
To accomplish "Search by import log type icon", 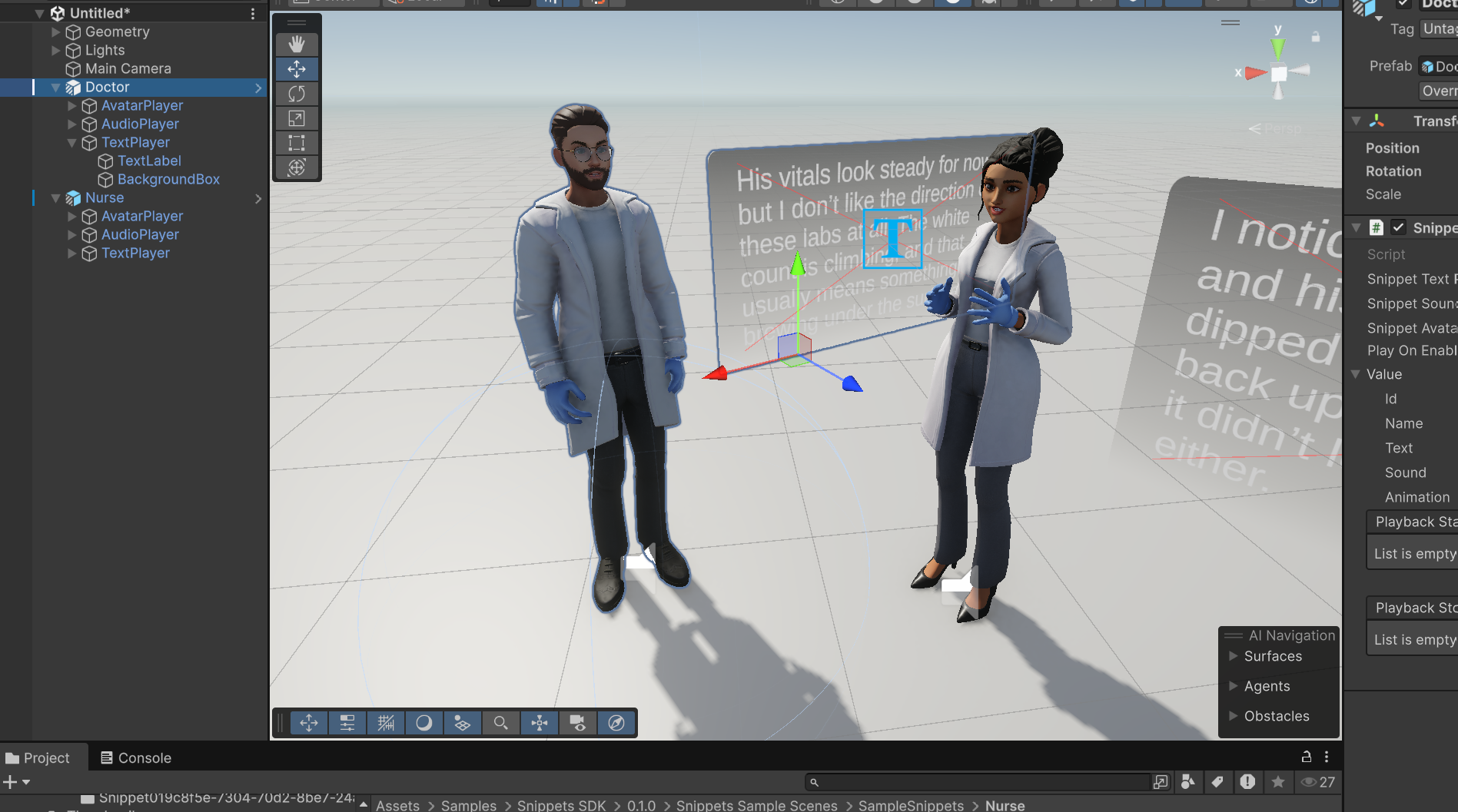I will 1247,782.
